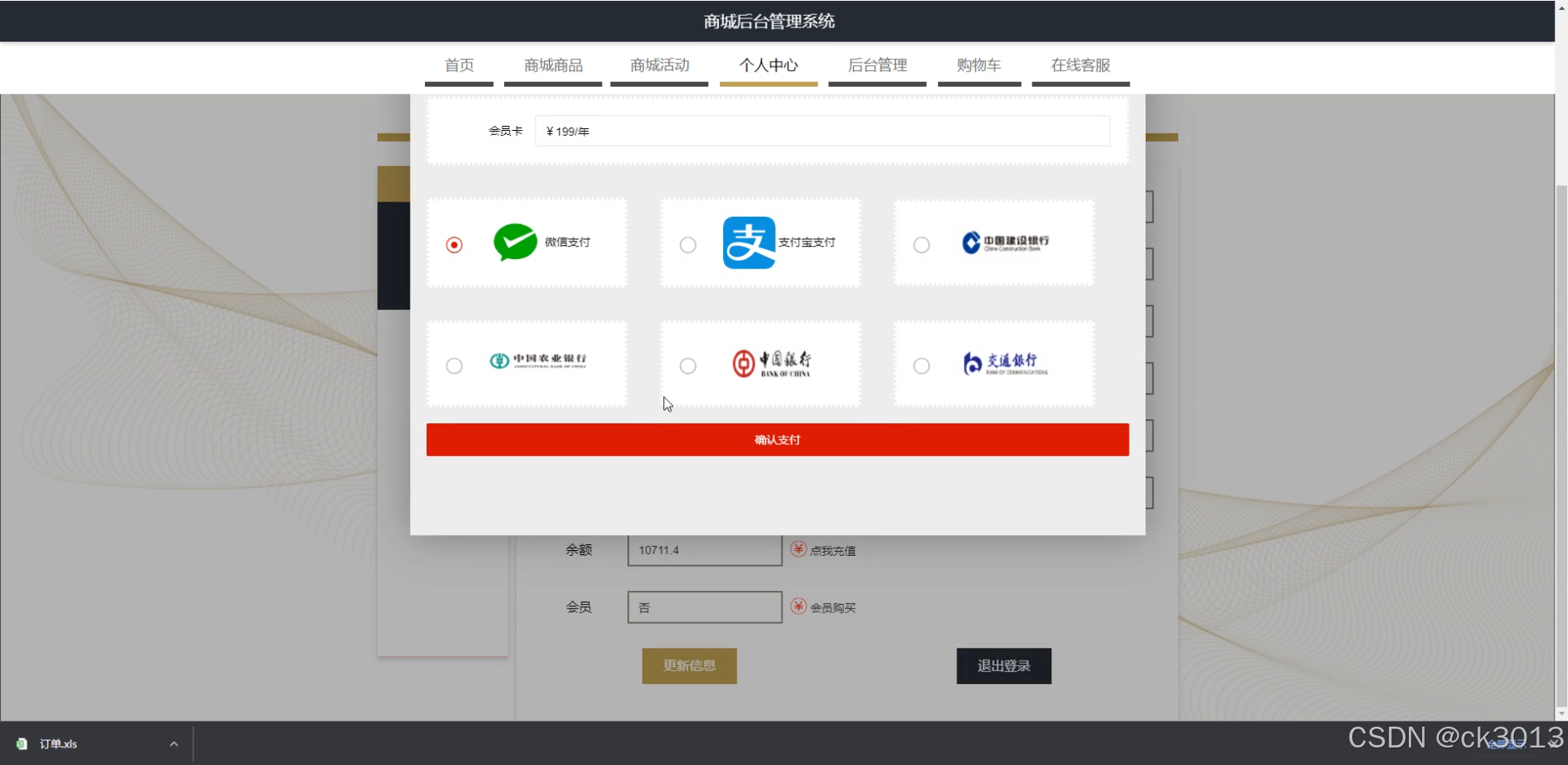The height and width of the screenshot is (765, 1568).
Task: Click the 订单.xls download file name
Action: click(58, 744)
